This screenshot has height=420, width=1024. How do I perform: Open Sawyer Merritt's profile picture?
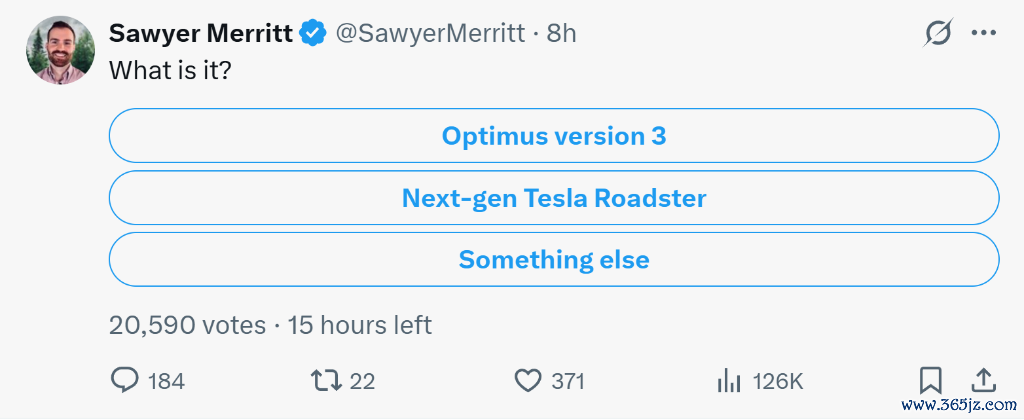(60, 50)
